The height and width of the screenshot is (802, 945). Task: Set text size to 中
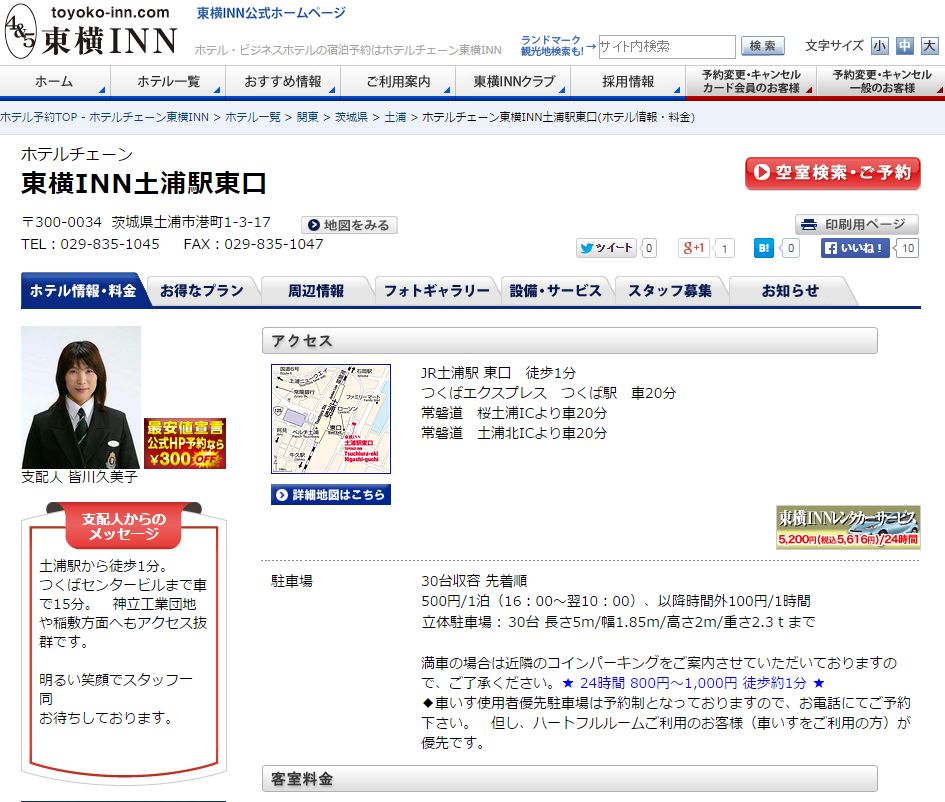click(905, 46)
